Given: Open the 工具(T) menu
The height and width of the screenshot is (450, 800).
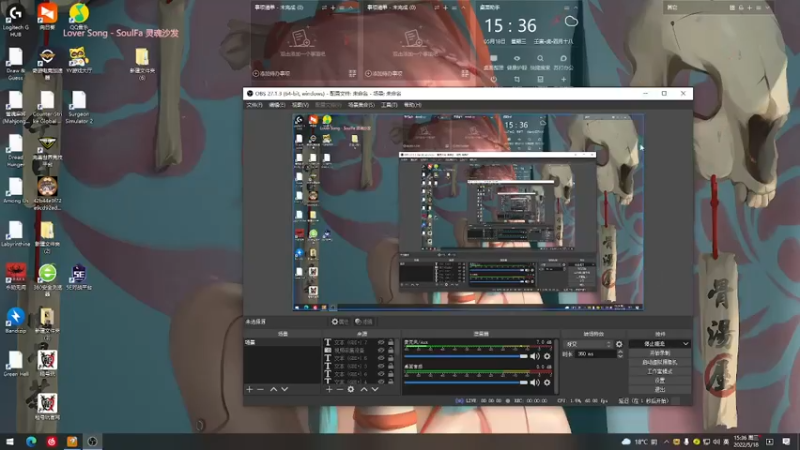Looking at the screenshot, I should coord(389,105).
